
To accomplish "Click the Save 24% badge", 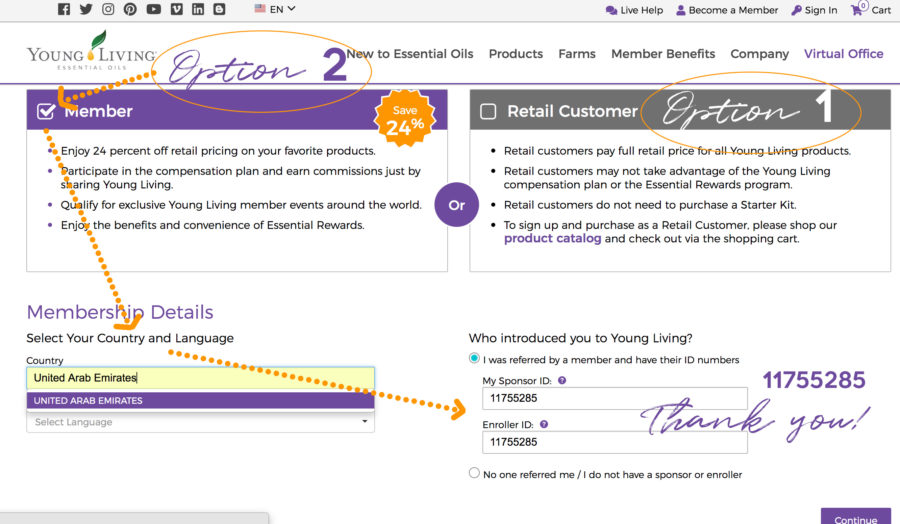I will point(405,119).
